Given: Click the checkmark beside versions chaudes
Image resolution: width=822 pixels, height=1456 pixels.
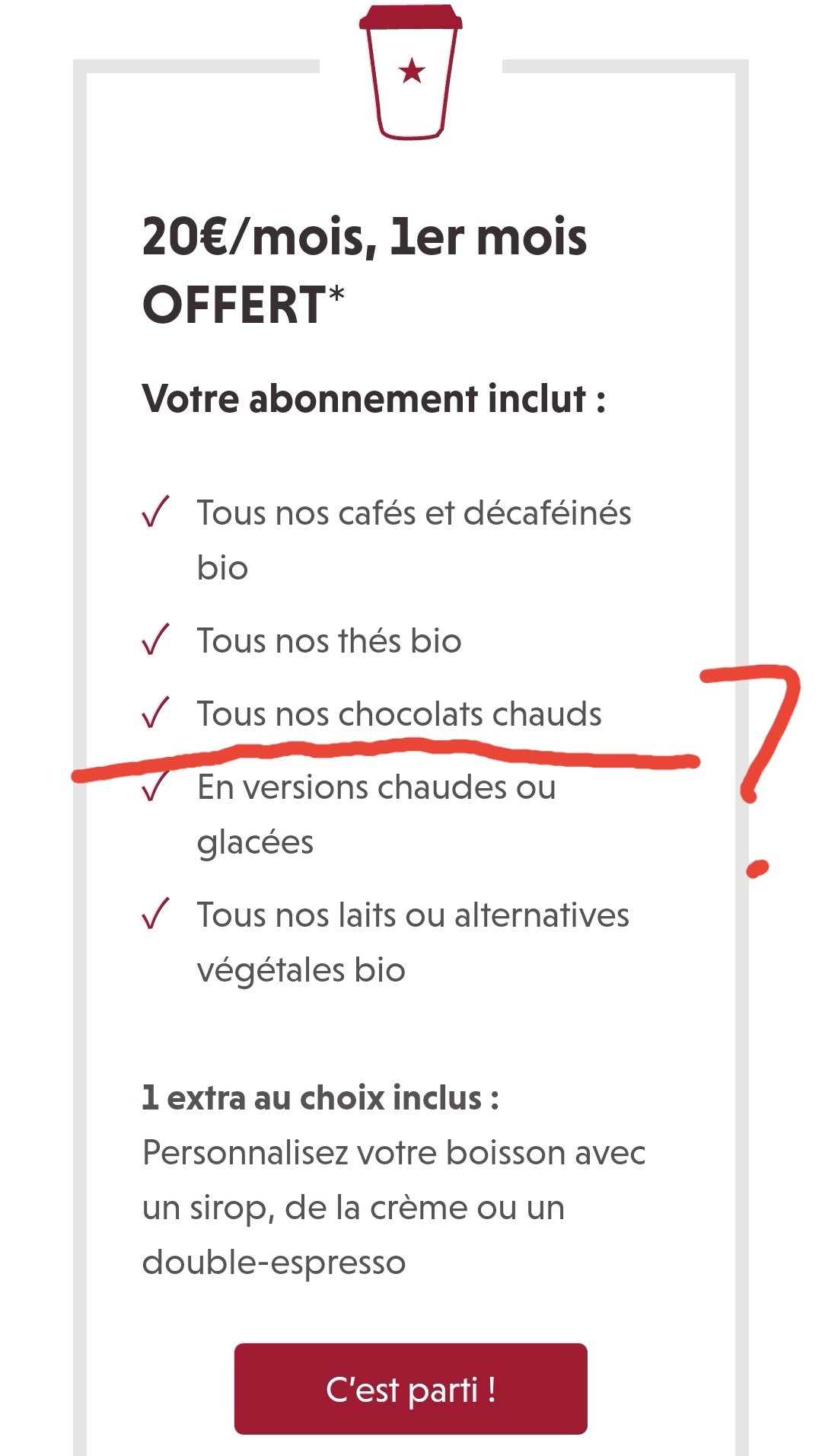Looking at the screenshot, I should (x=155, y=786).
